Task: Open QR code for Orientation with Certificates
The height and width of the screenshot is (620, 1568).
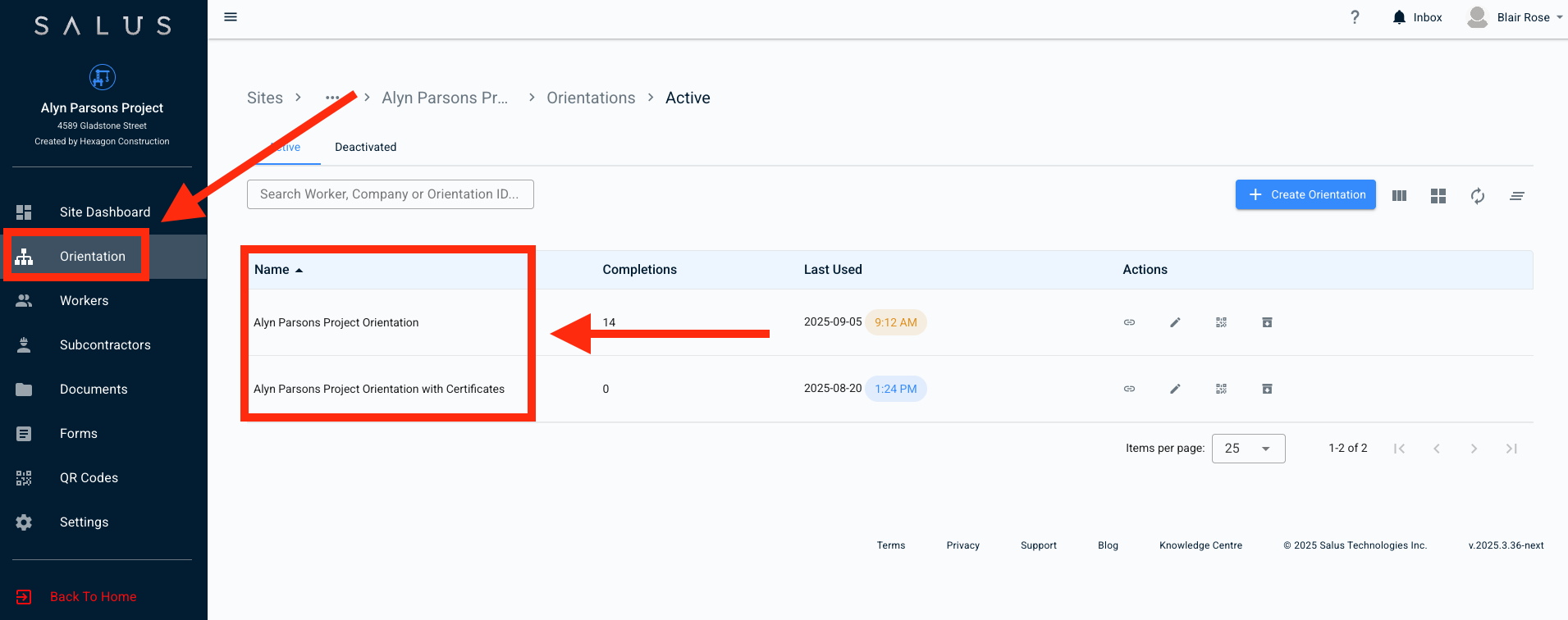Action: tap(1221, 389)
